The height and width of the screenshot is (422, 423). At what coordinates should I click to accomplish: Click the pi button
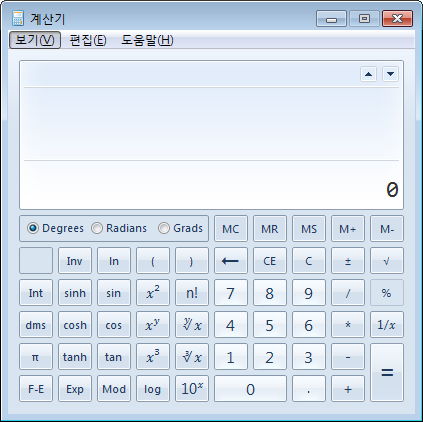tap(36, 357)
